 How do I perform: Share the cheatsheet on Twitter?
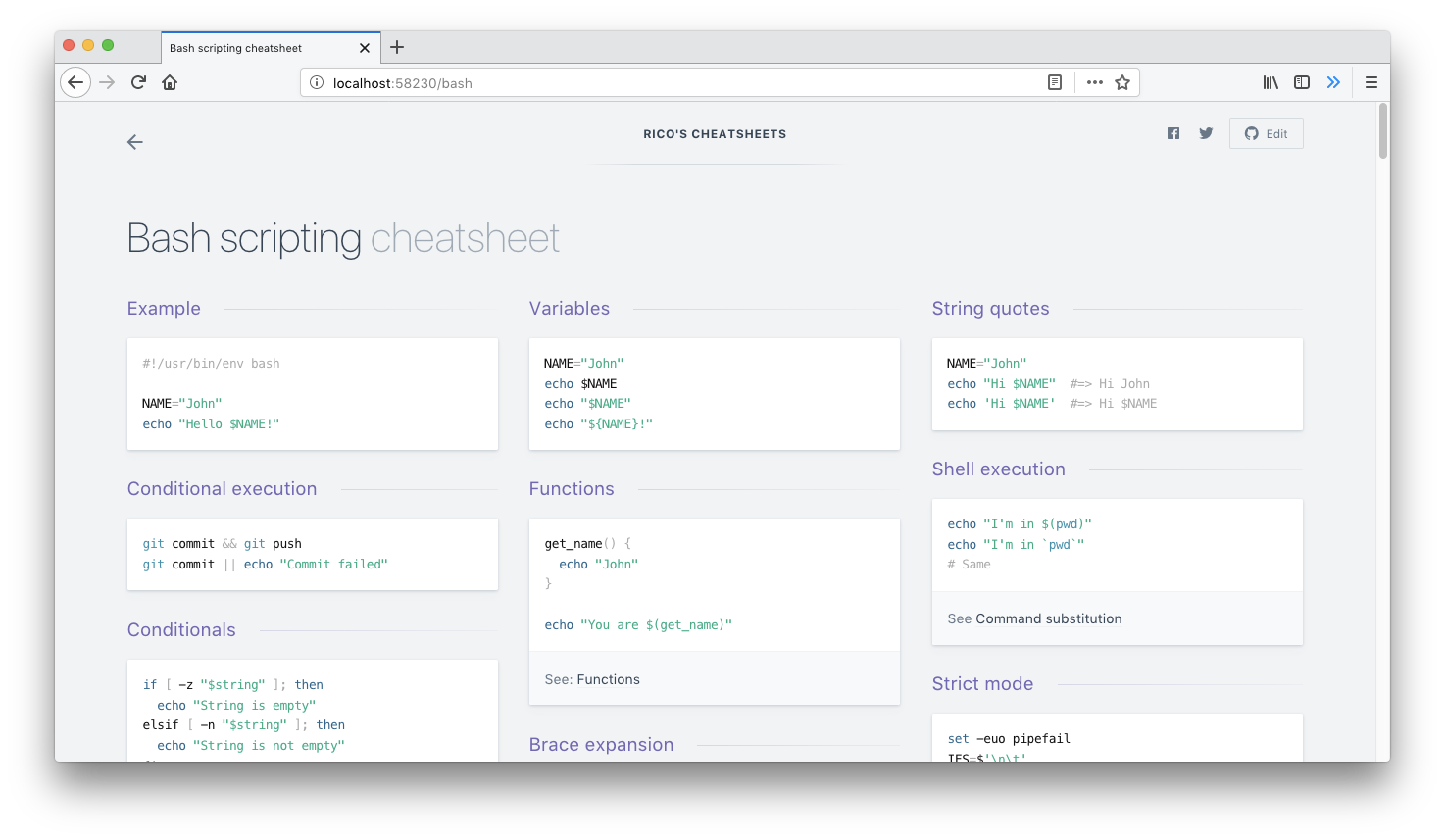[1205, 132]
